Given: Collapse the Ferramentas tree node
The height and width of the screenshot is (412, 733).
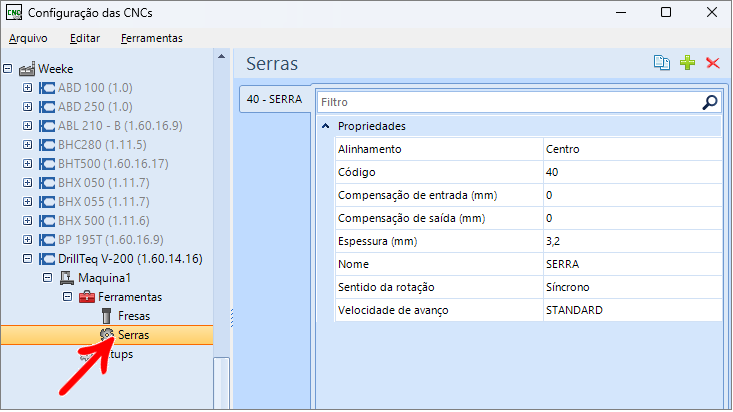Looking at the screenshot, I should (67, 296).
